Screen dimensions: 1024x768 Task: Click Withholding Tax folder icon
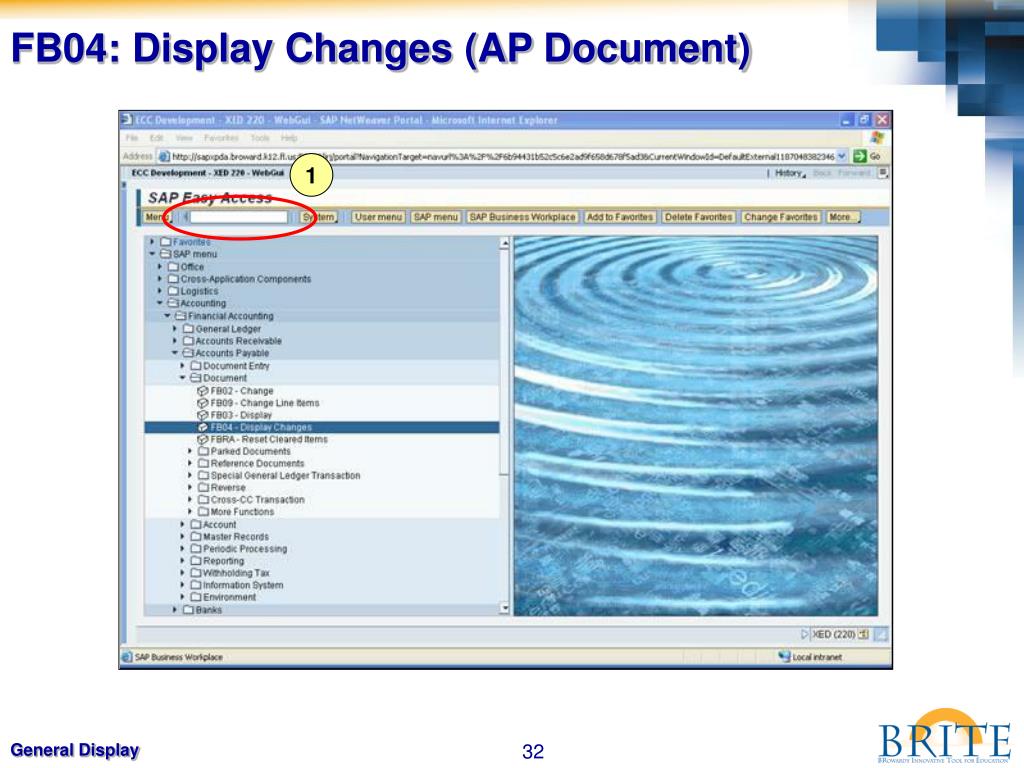[196, 573]
